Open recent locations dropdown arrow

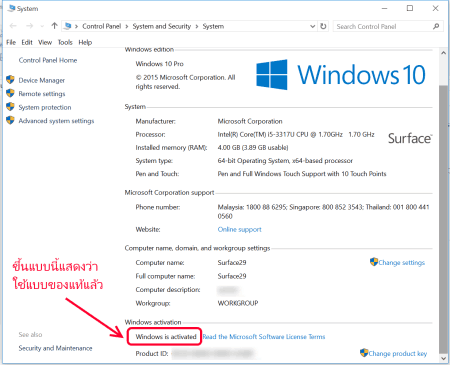42,26
